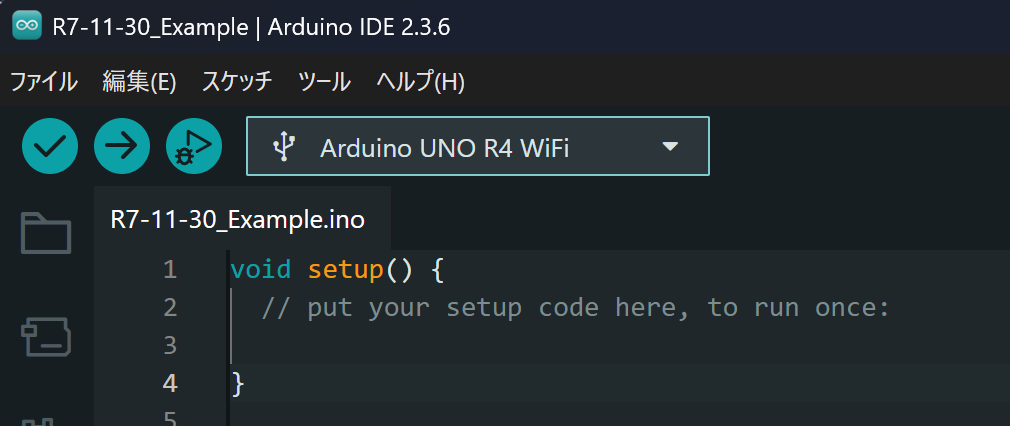Select the "Arduino UNO R4 WiFi" board name
The image size is (1010, 426).
[x=444, y=148]
